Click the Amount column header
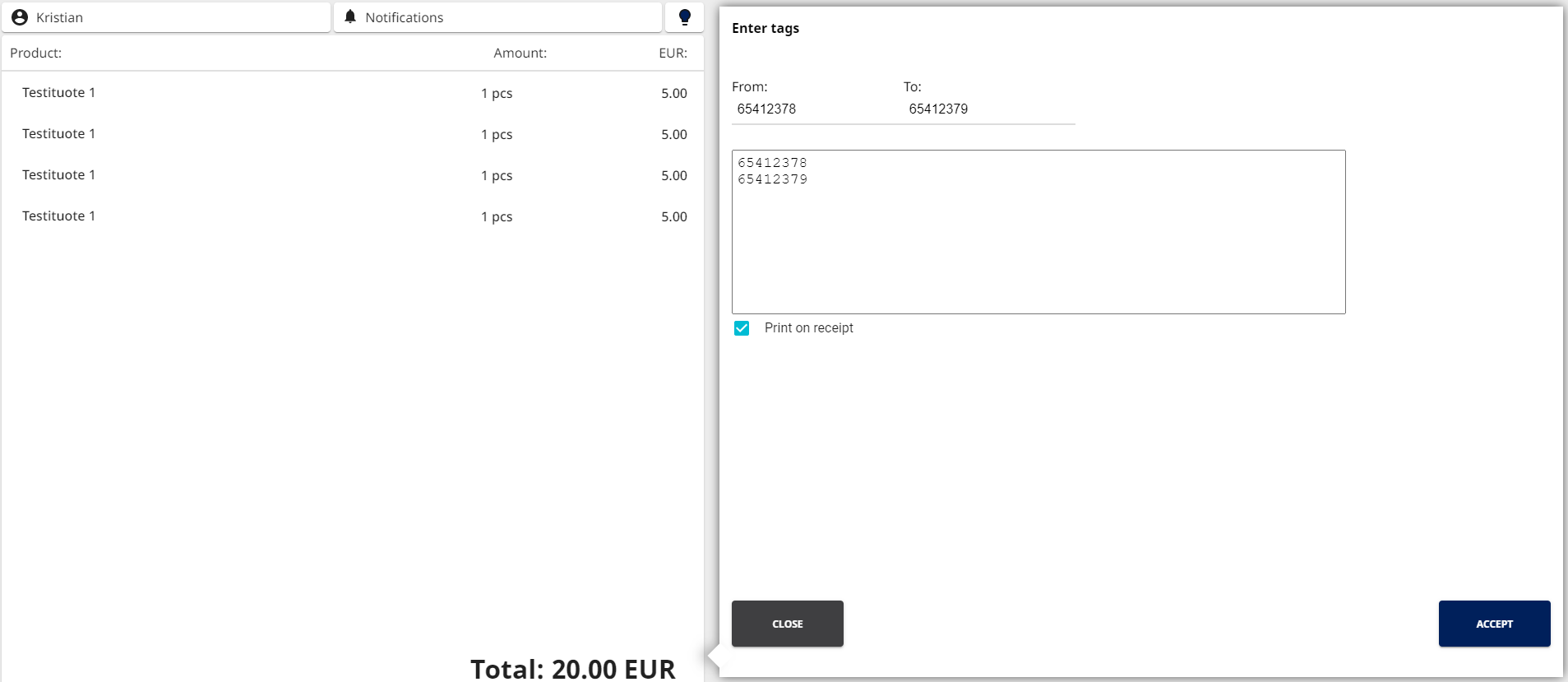The image size is (1568, 682). point(520,53)
